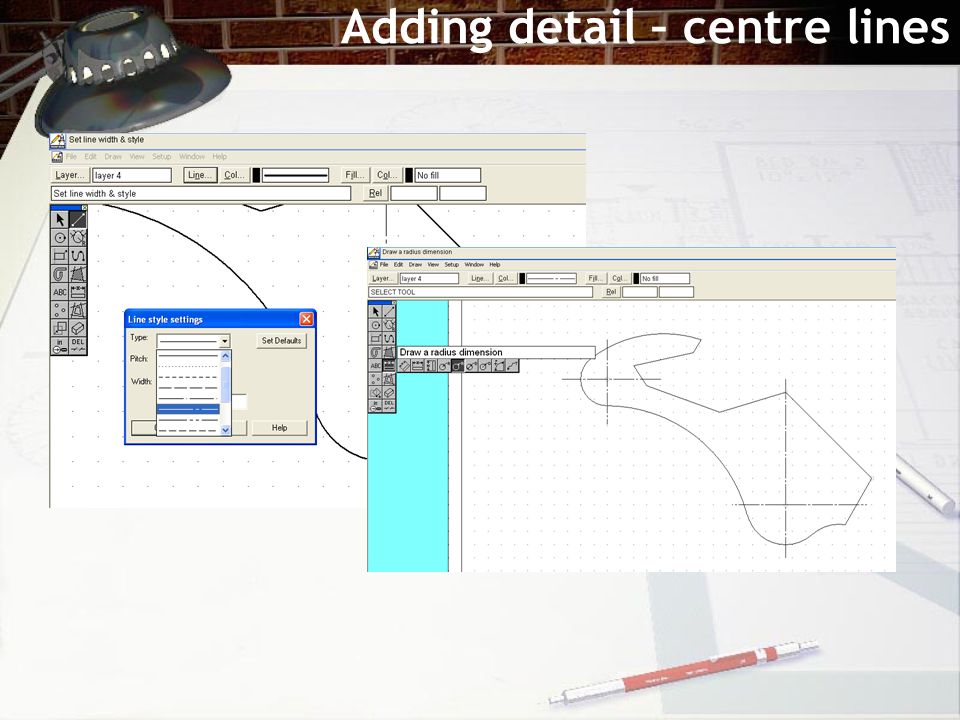Click the black fill colour swatch in the left window

tap(409, 175)
